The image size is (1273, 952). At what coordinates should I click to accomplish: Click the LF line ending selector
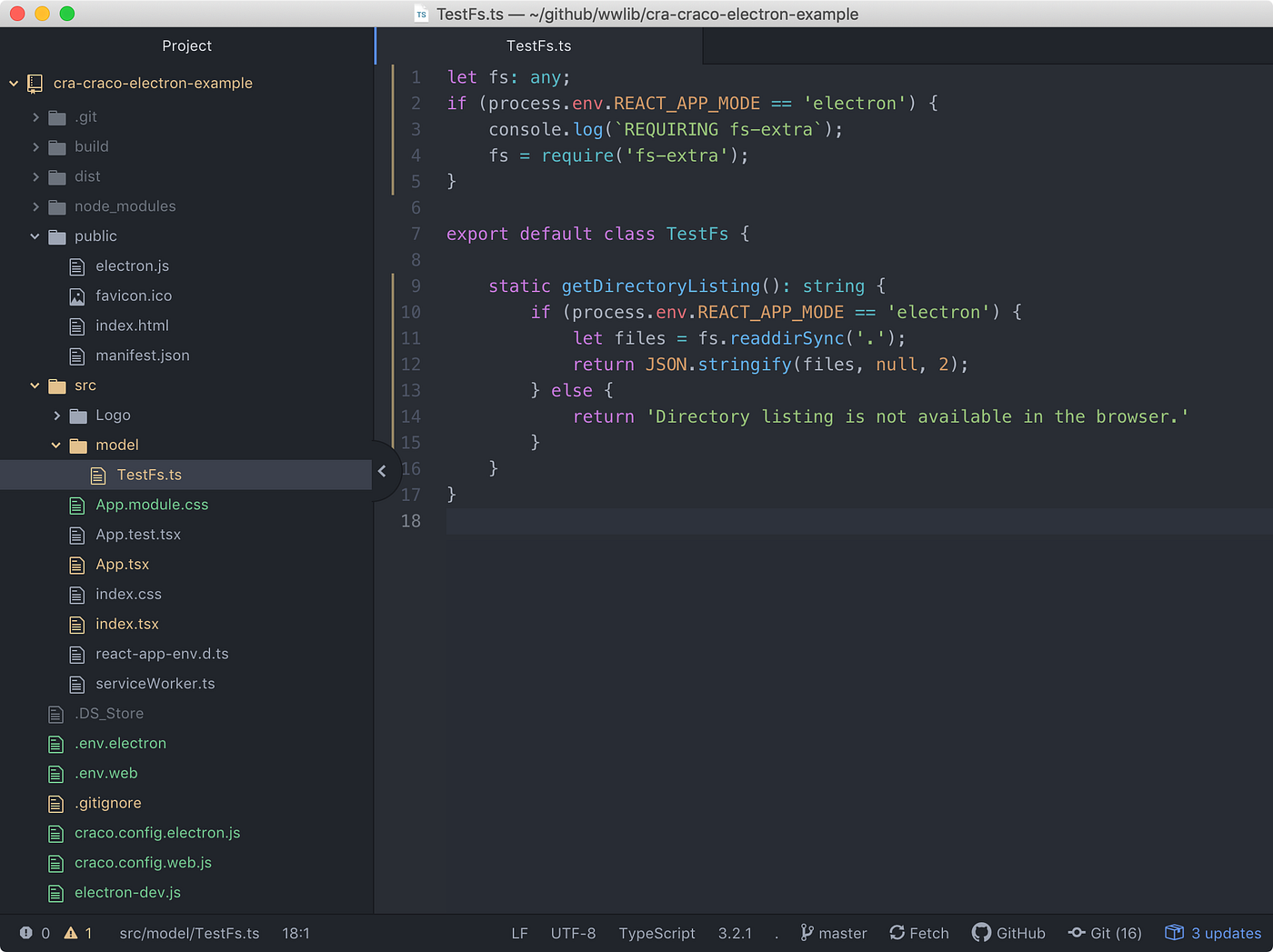[x=519, y=933]
